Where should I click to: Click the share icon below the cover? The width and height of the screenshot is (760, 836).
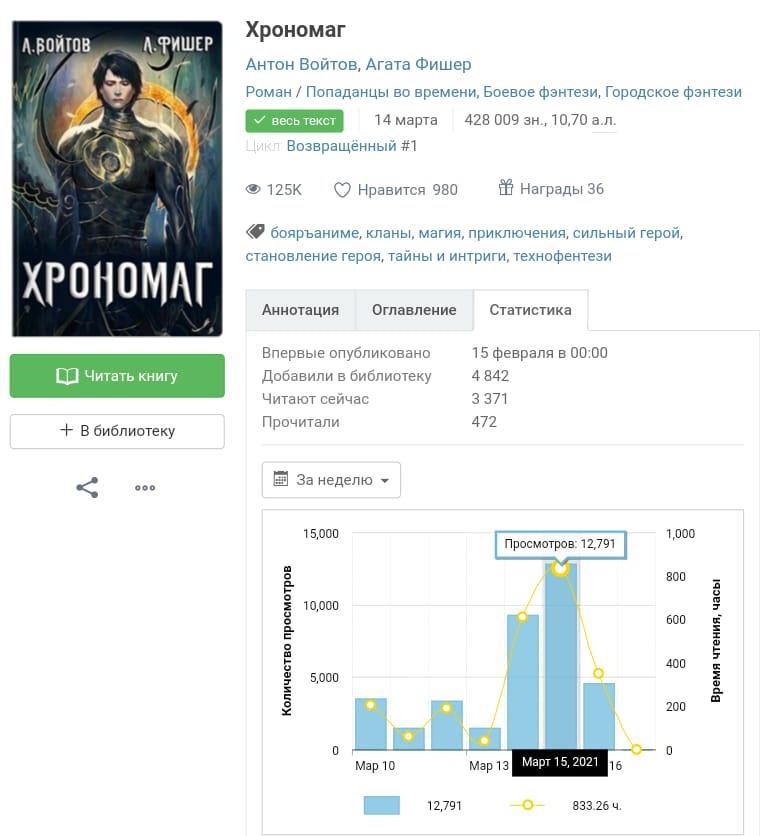[87, 488]
